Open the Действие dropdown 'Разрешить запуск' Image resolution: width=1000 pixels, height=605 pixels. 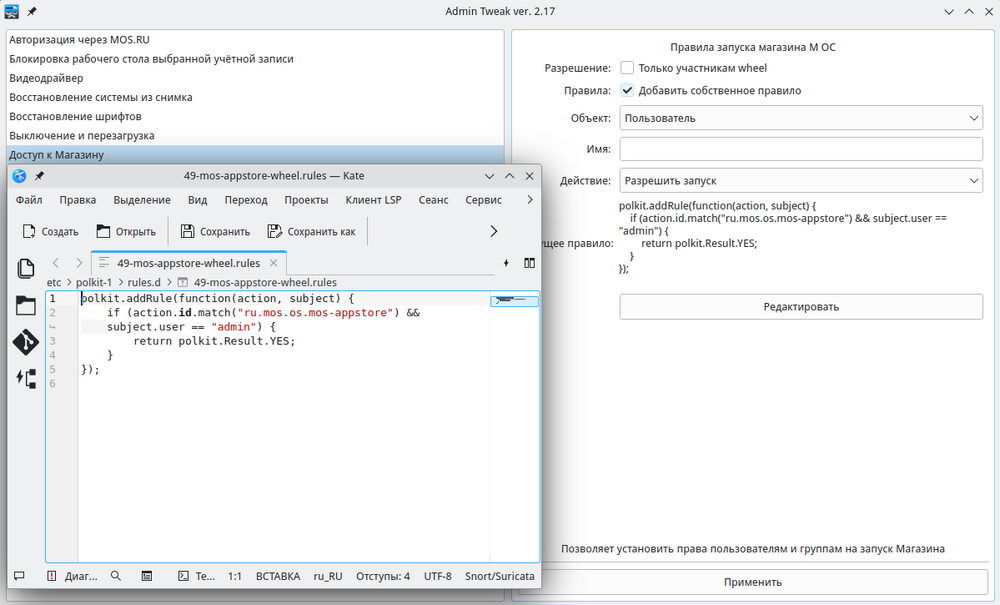click(x=801, y=181)
